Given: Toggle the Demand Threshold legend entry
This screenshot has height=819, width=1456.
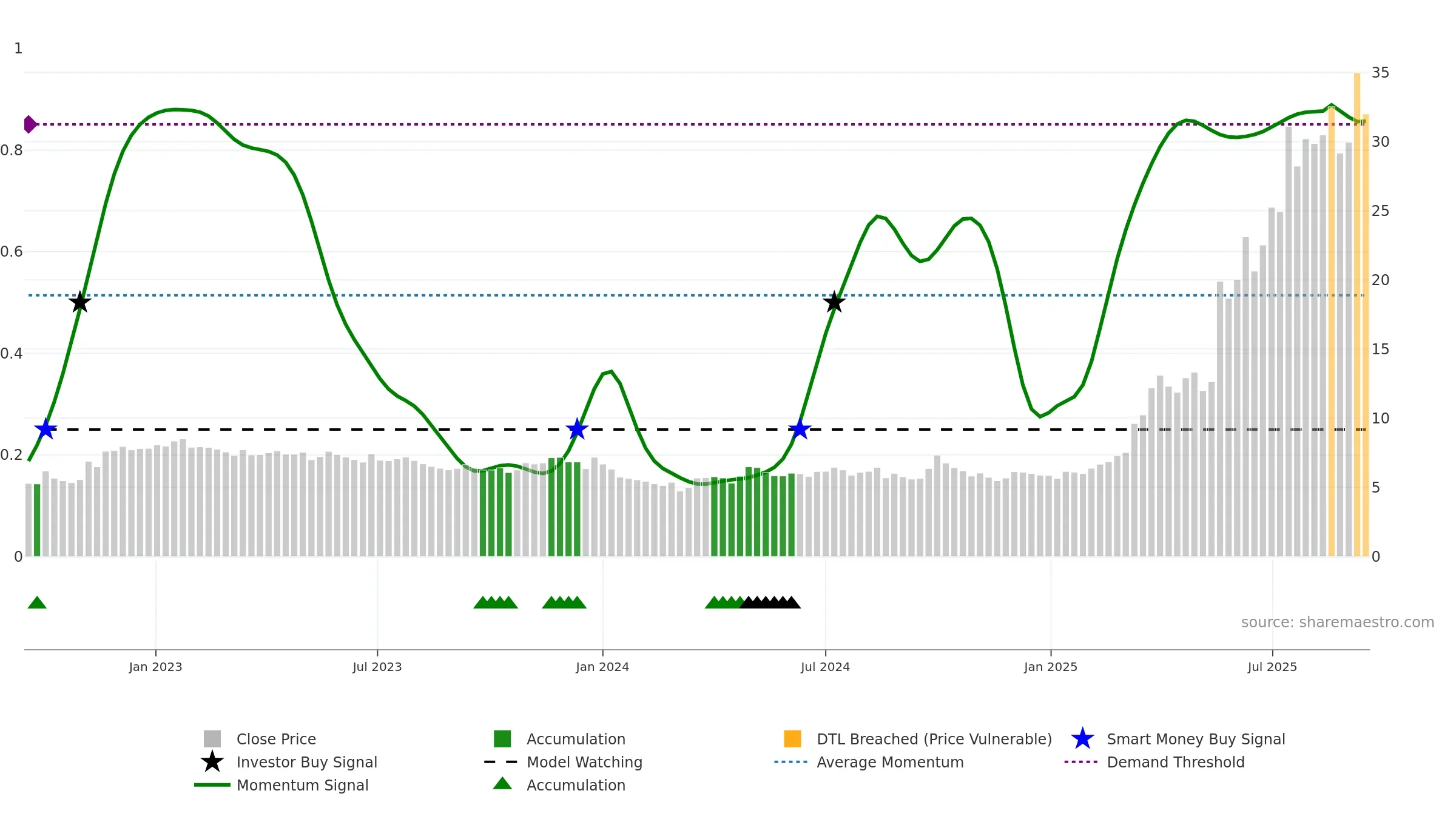Looking at the screenshot, I should click(1154, 762).
